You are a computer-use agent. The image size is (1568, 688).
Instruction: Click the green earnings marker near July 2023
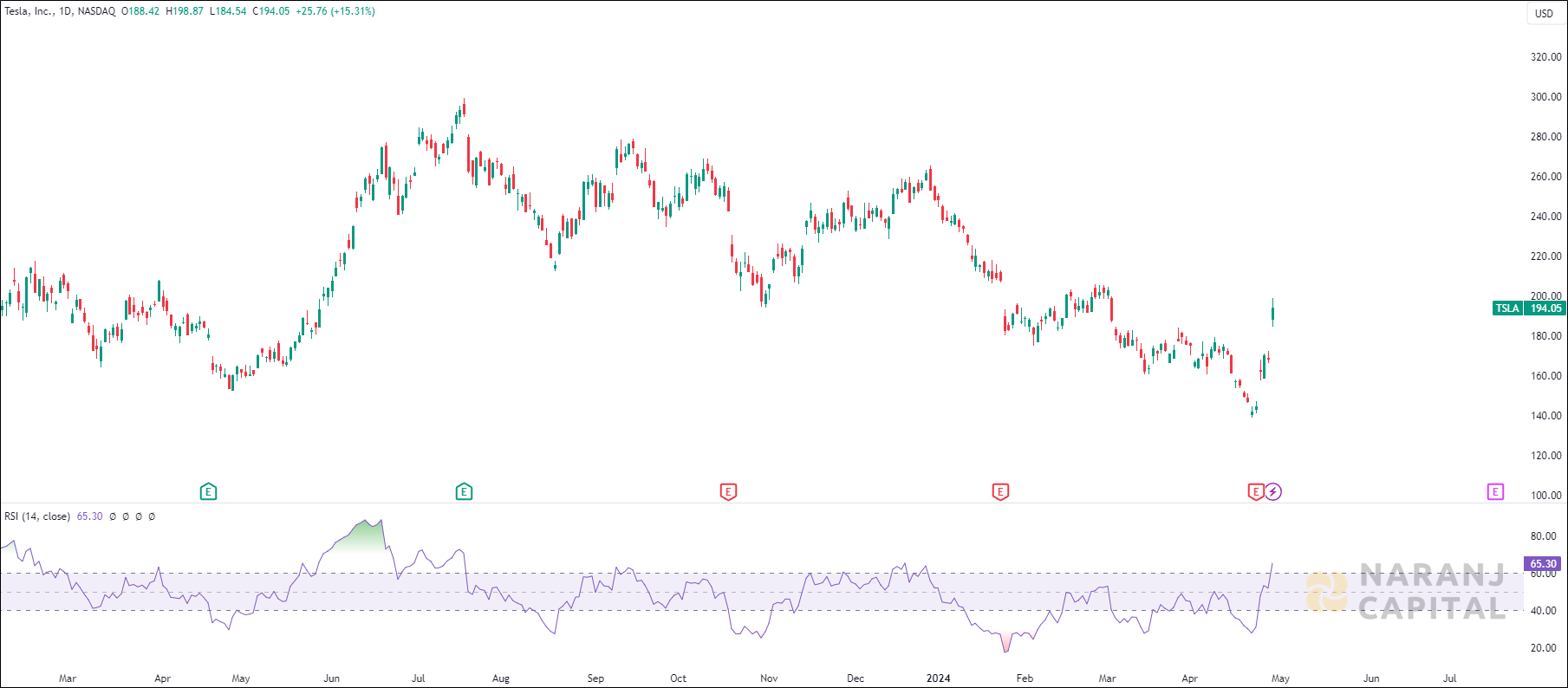[x=464, y=492]
